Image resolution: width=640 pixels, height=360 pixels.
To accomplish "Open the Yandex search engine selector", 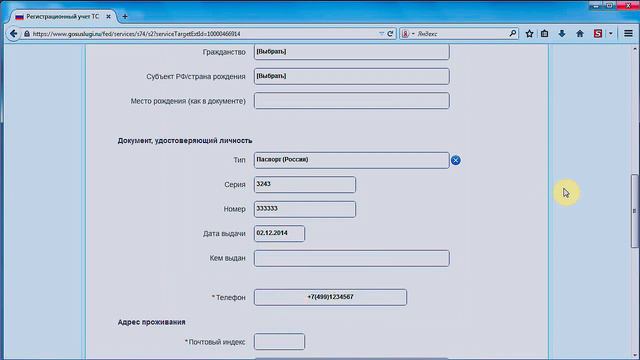I will point(408,34).
